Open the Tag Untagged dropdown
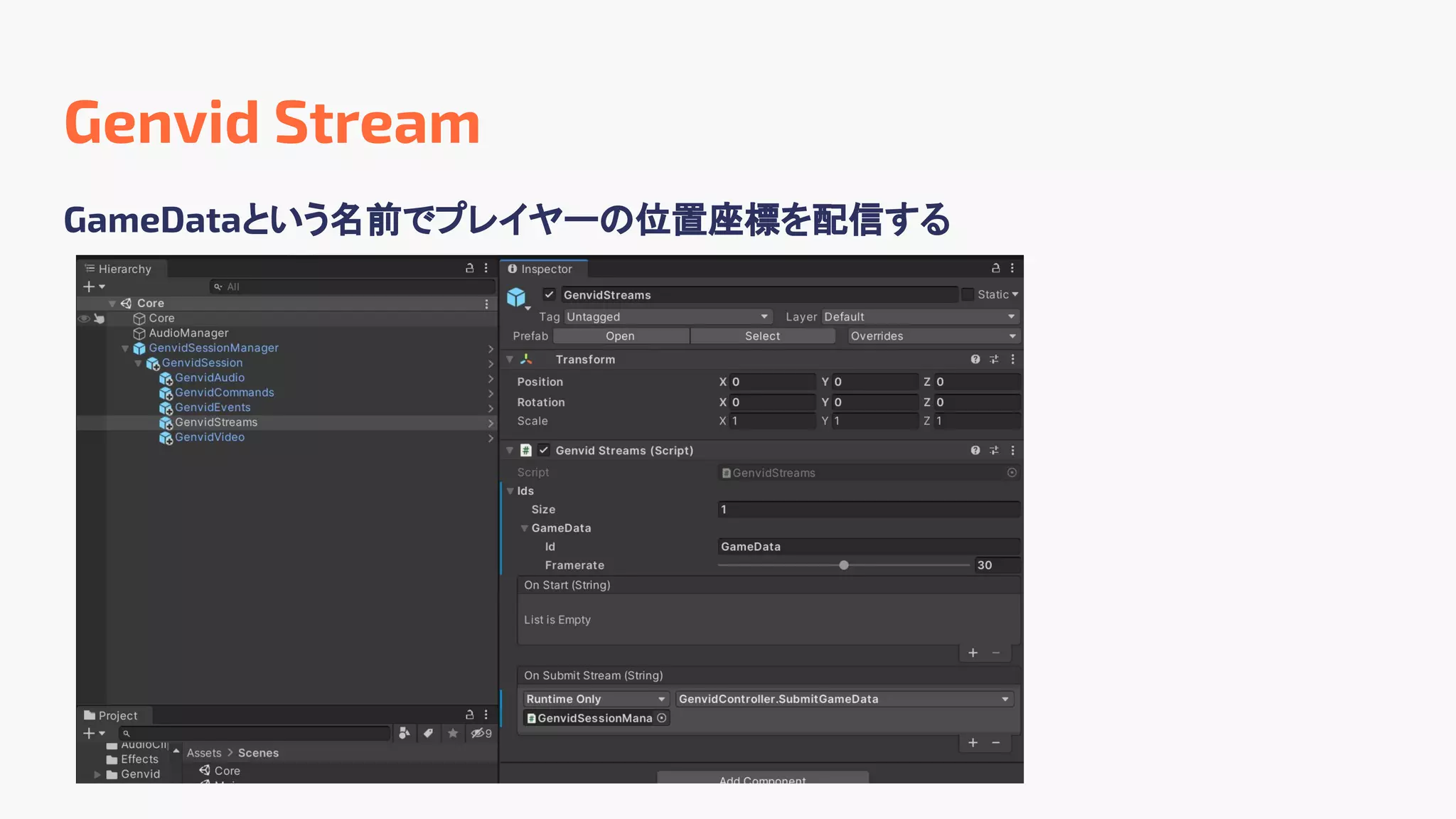This screenshot has width=1456, height=819. pyautogui.click(x=668, y=317)
